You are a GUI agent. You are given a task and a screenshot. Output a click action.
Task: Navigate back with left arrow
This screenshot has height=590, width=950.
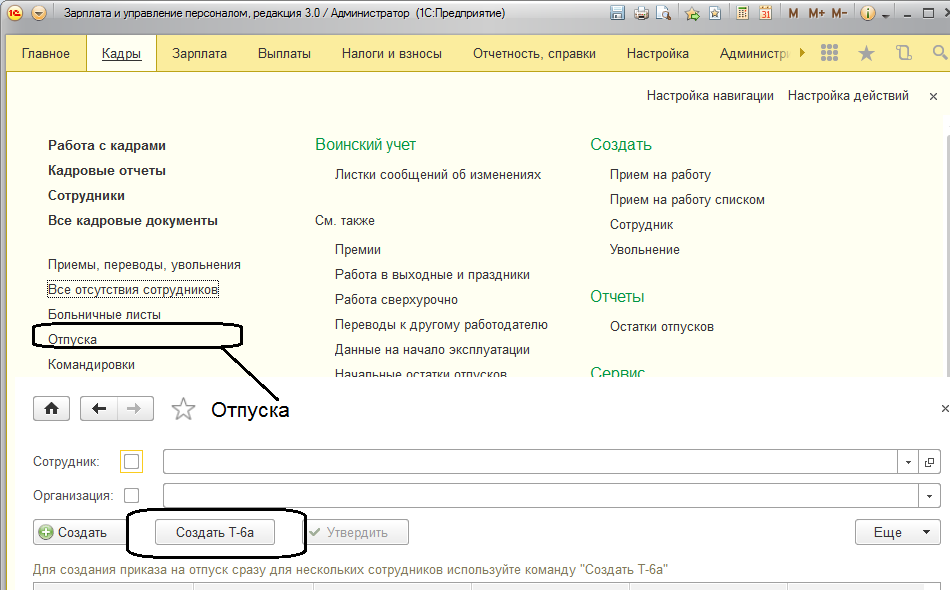pos(99,409)
